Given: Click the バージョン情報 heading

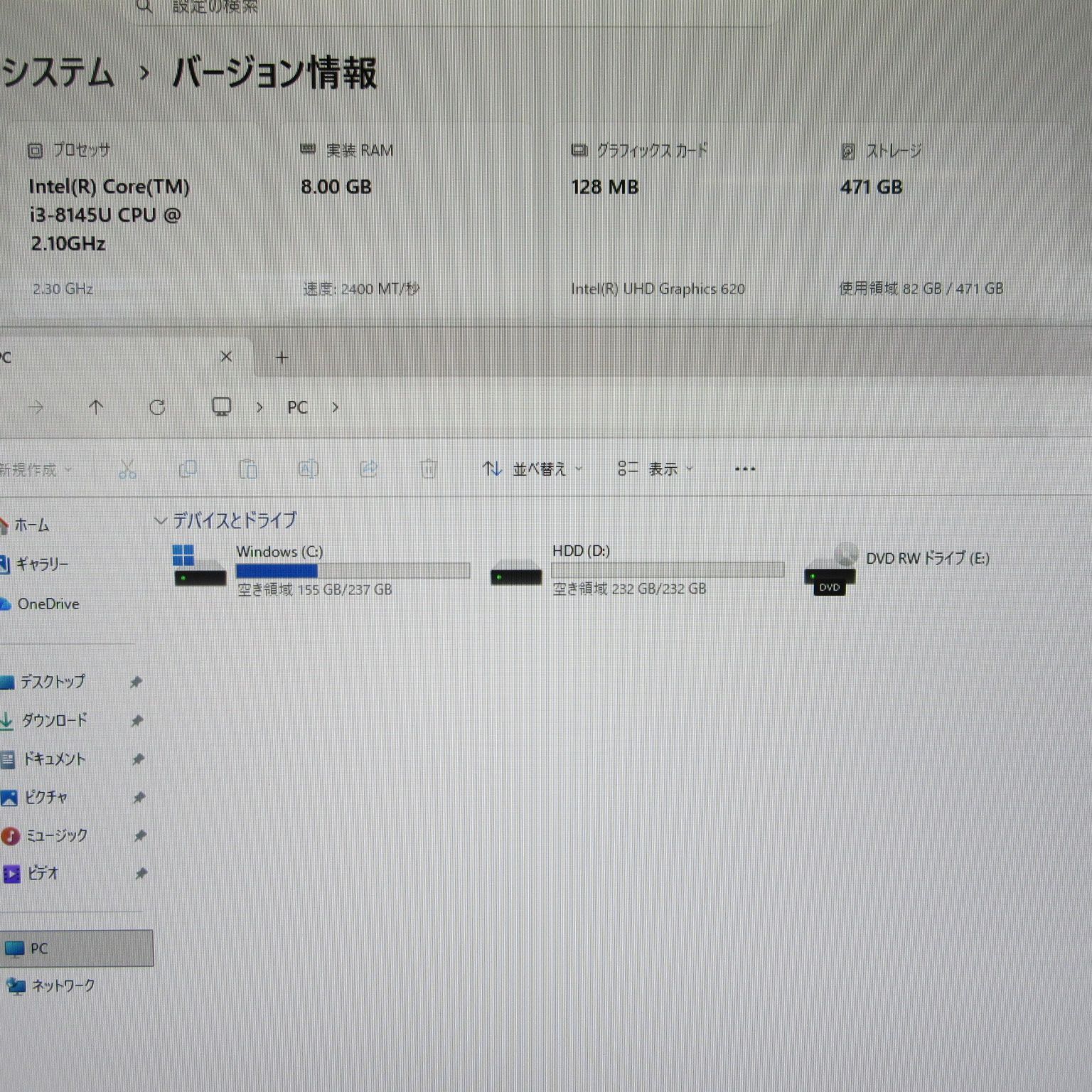Looking at the screenshot, I should point(274,73).
